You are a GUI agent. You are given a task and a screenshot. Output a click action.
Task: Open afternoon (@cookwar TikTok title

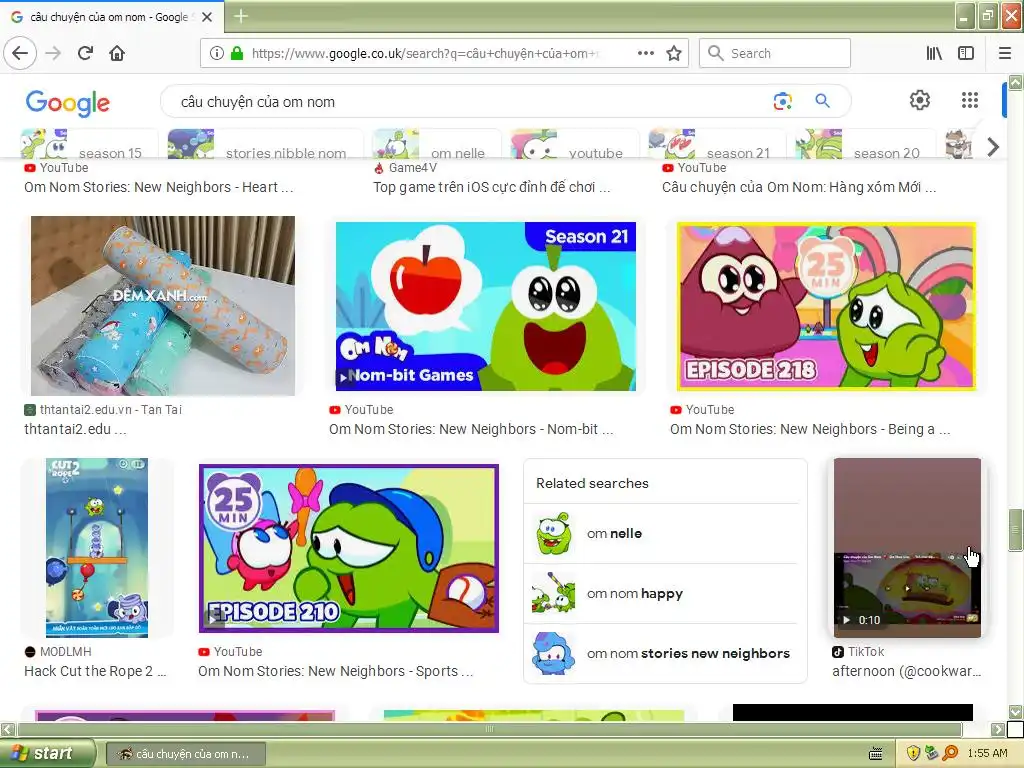point(906,671)
